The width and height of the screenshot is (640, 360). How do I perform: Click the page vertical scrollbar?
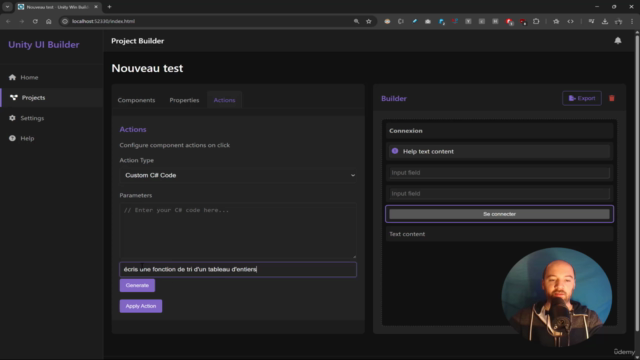[x=637, y=184]
